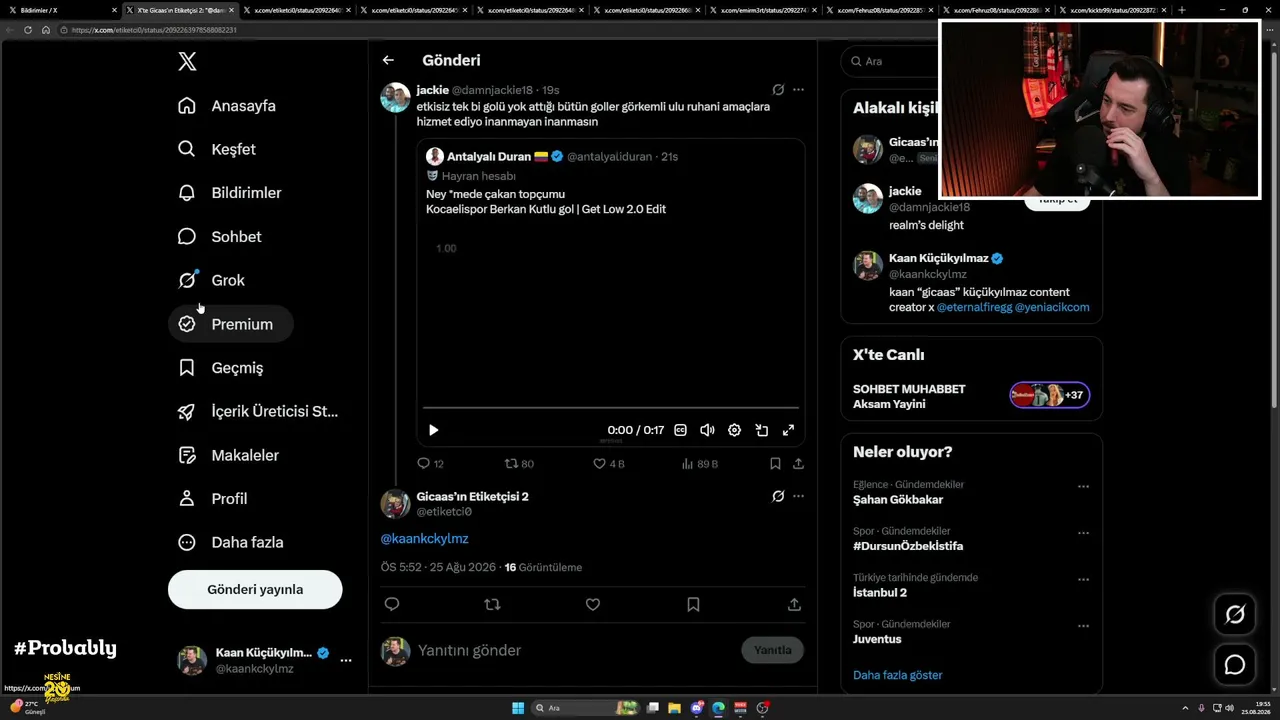Open quoted Antalyalı Duran post header
This screenshot has width=1280, height=720.
(x=552, y=156)
